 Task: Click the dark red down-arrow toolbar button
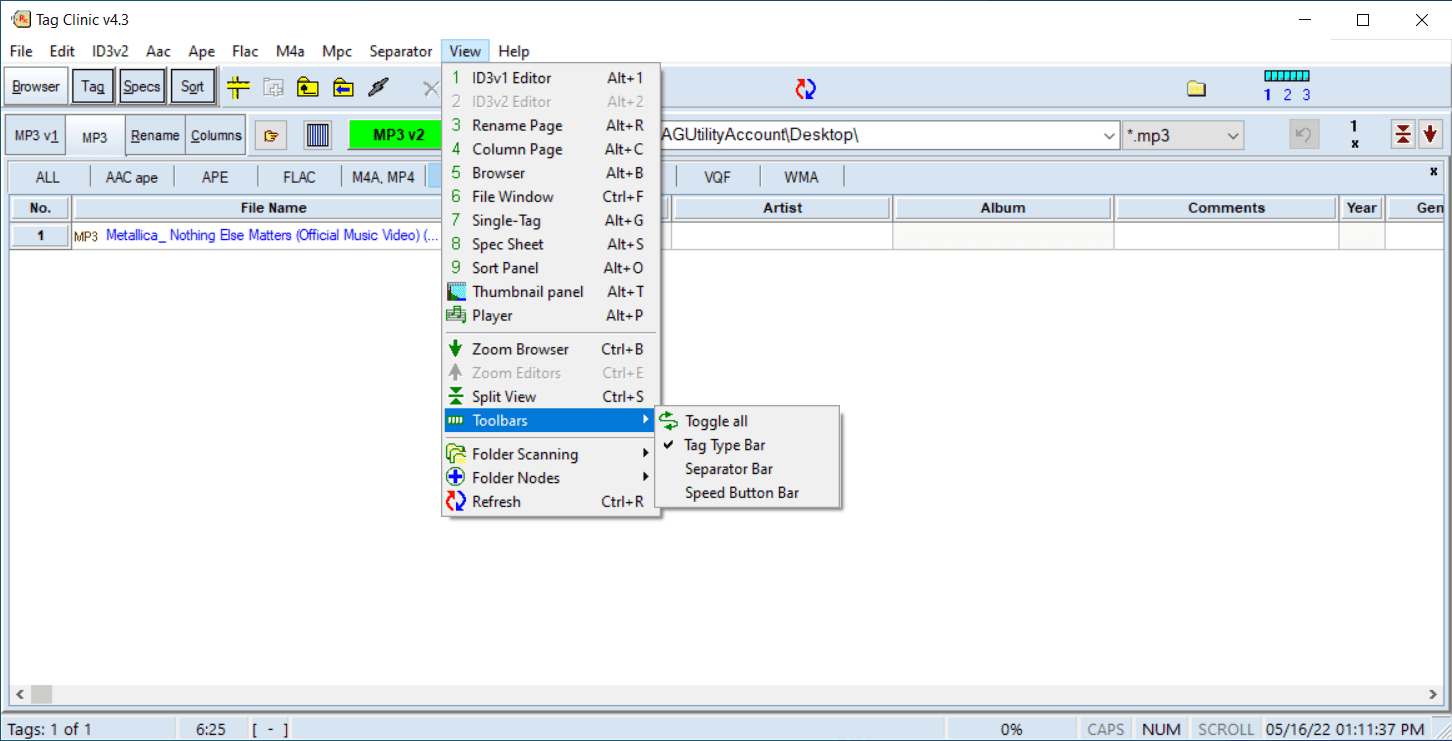[x=1430, y=134]
